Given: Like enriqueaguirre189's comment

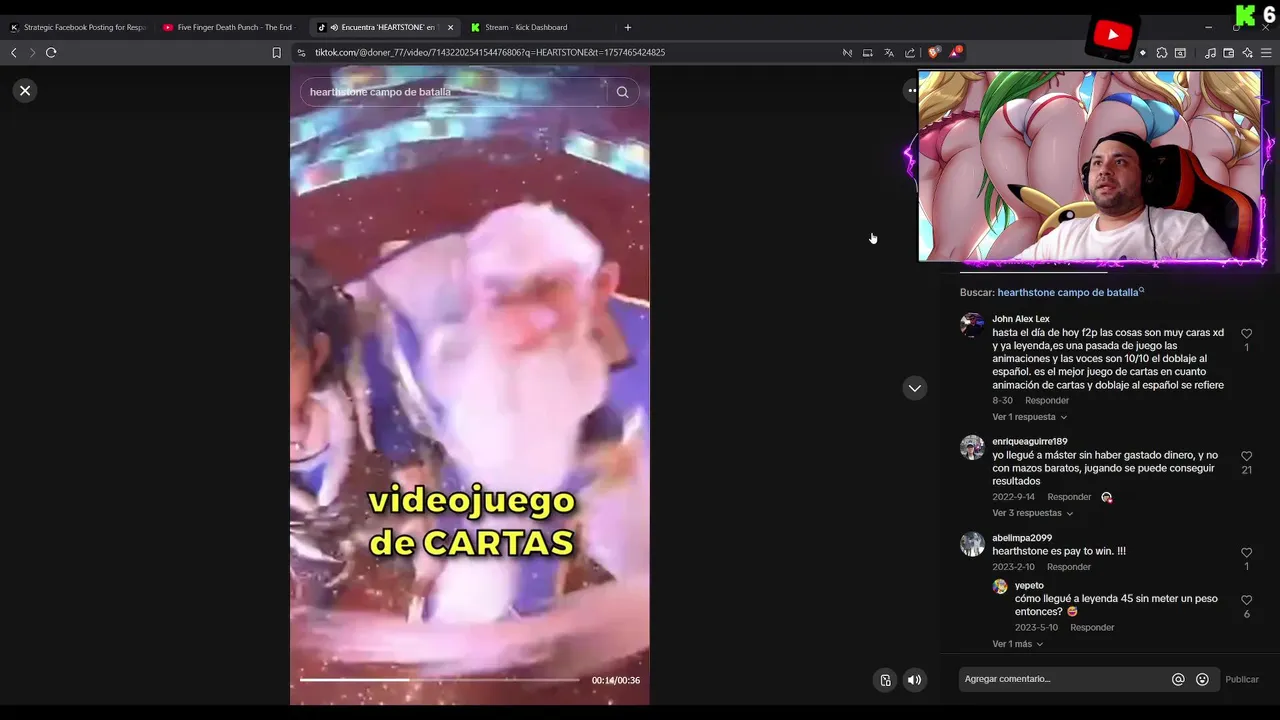Looking at the screenshot, I should (1246, 456).
